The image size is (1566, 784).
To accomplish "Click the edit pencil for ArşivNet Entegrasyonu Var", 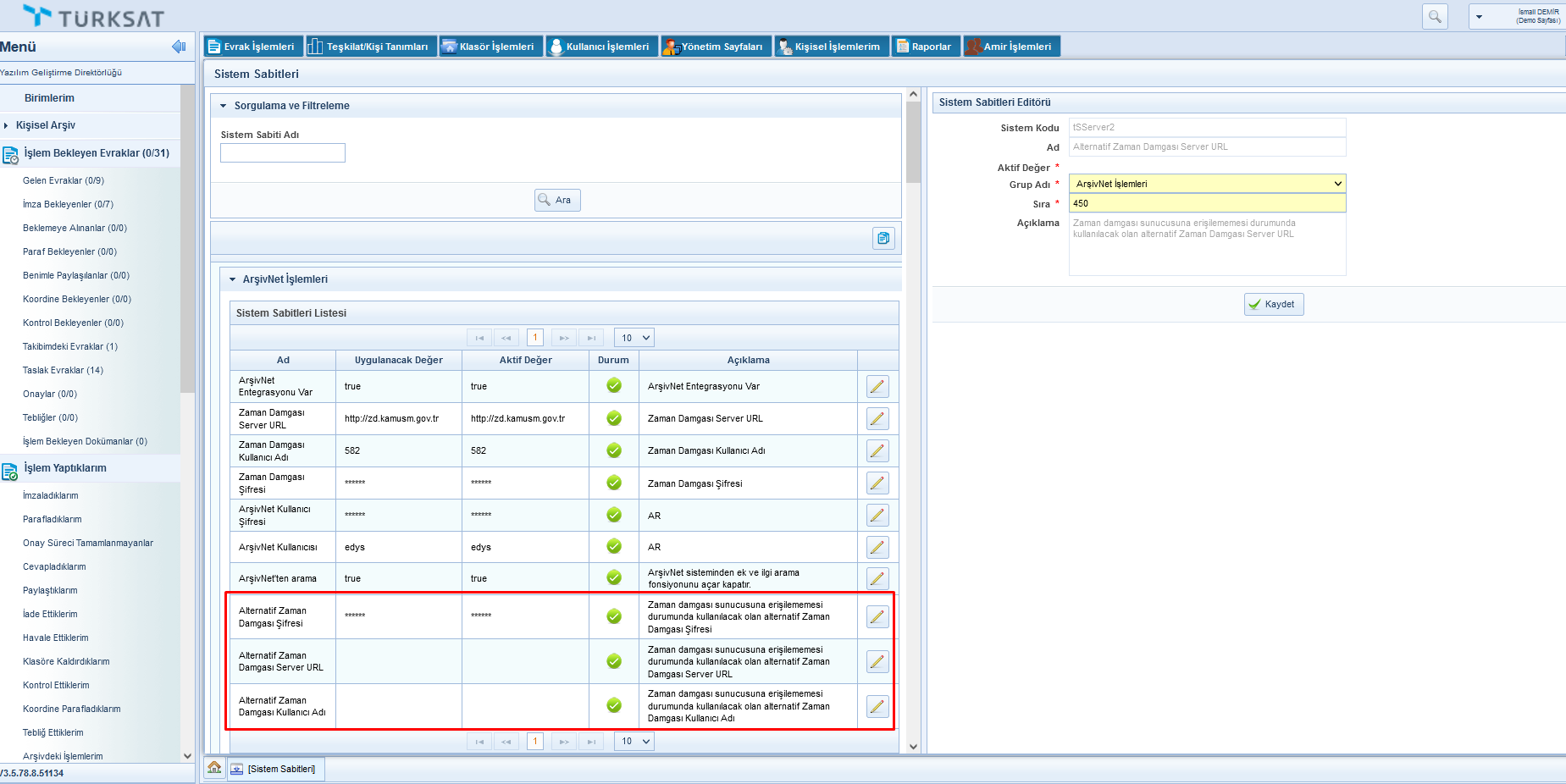I will (x=877, y=387).
